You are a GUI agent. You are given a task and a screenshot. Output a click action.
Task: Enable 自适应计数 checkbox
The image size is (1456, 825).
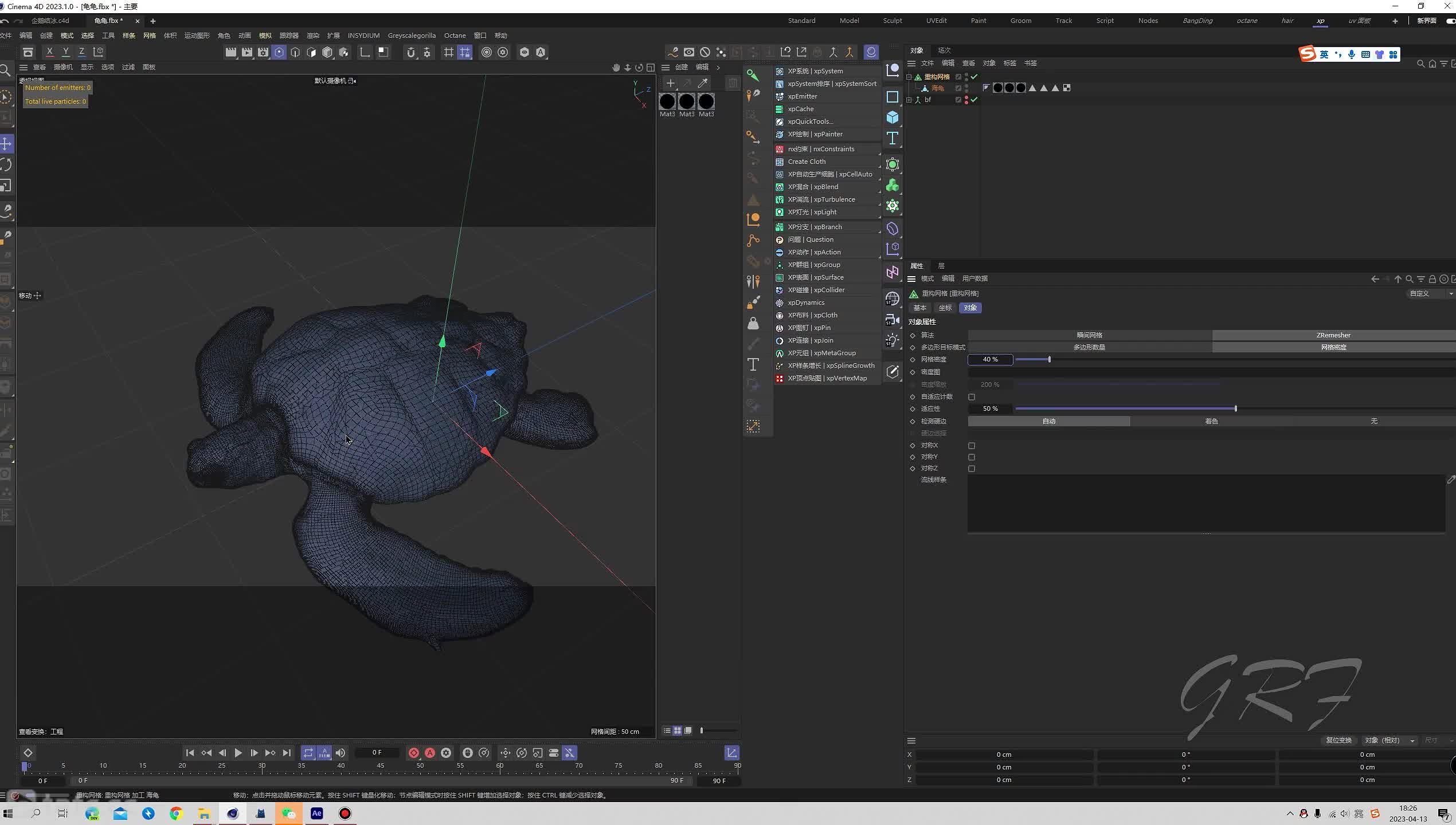972,396
